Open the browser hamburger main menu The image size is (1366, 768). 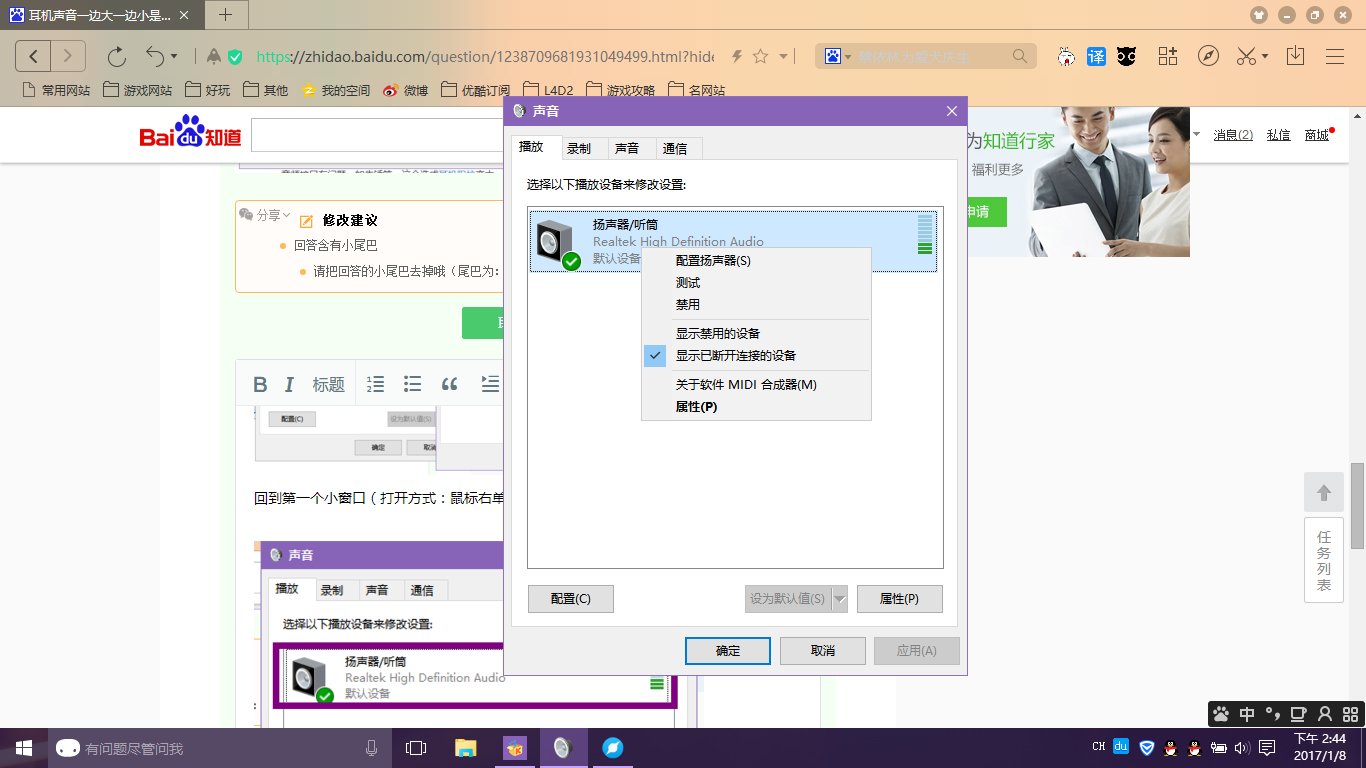(1335, 56)
